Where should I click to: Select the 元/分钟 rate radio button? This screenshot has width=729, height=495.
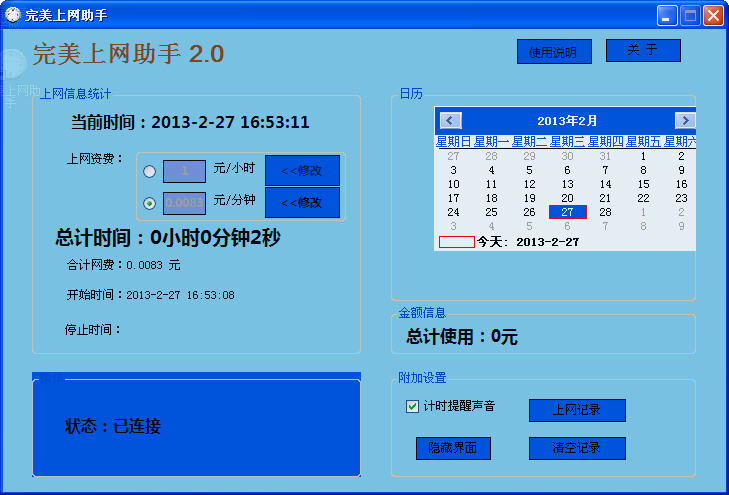[149, 203]
